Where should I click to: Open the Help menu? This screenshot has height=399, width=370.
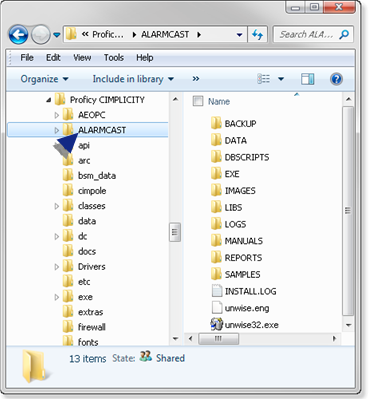click(144, 58)
